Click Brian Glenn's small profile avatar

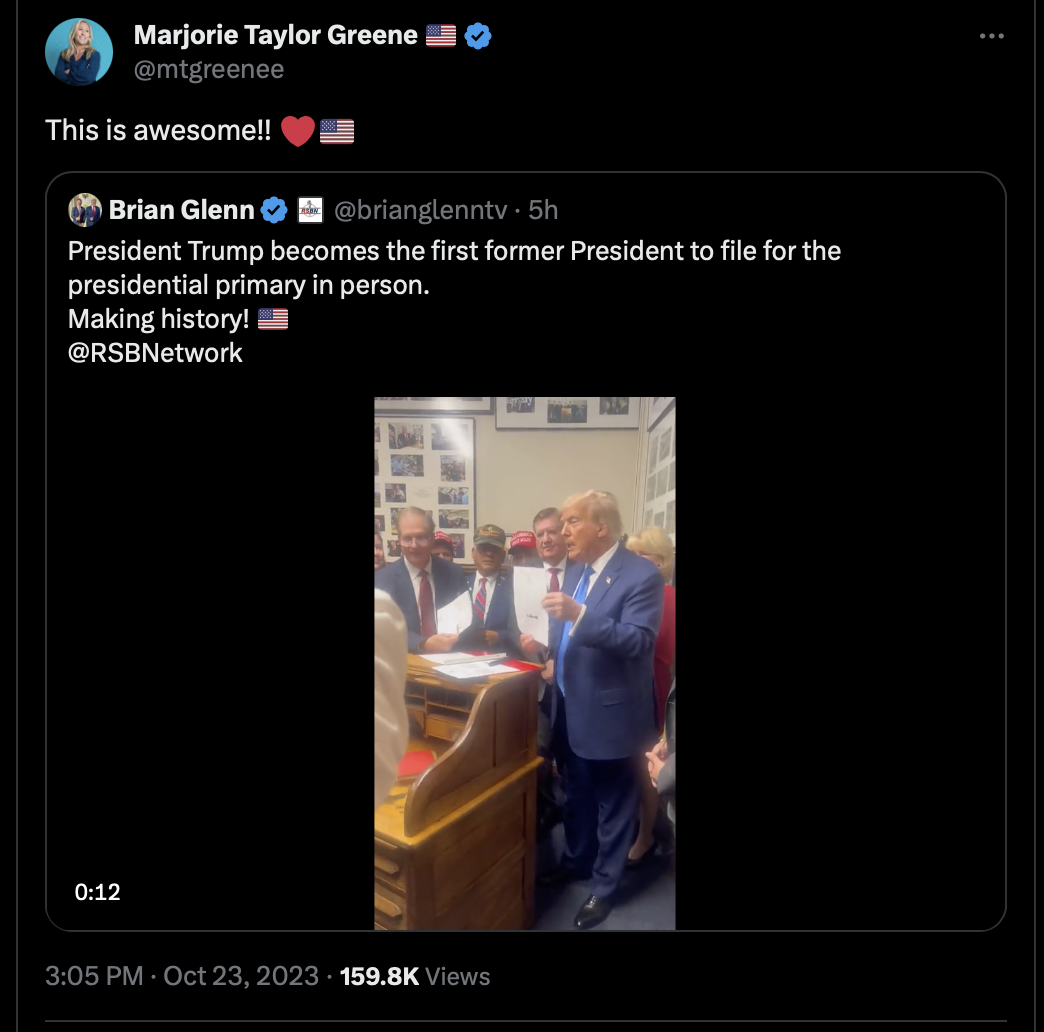pos(85,210)
